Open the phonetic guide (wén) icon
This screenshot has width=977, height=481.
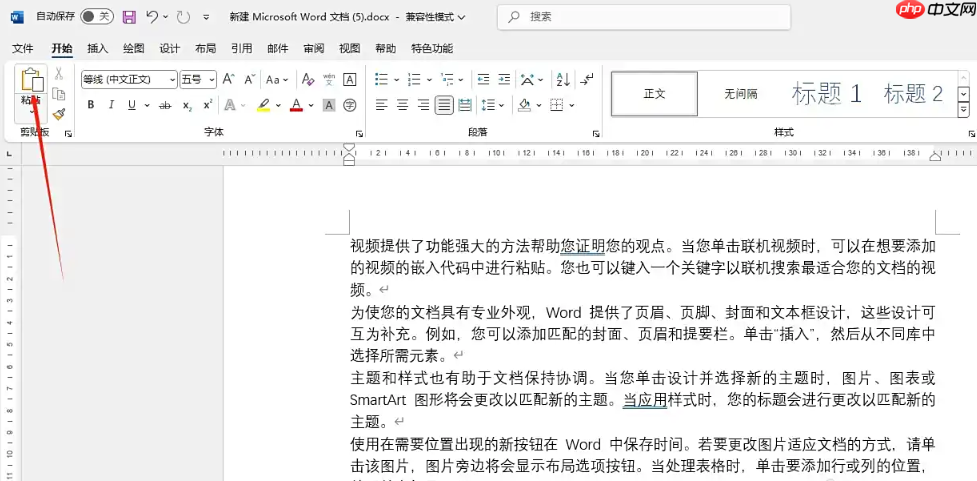[x=329, y=79]
